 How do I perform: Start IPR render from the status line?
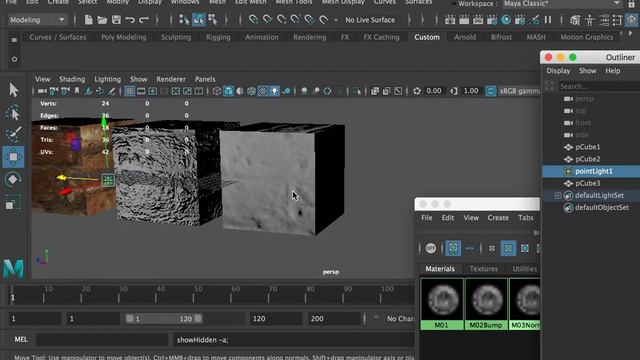478,20
